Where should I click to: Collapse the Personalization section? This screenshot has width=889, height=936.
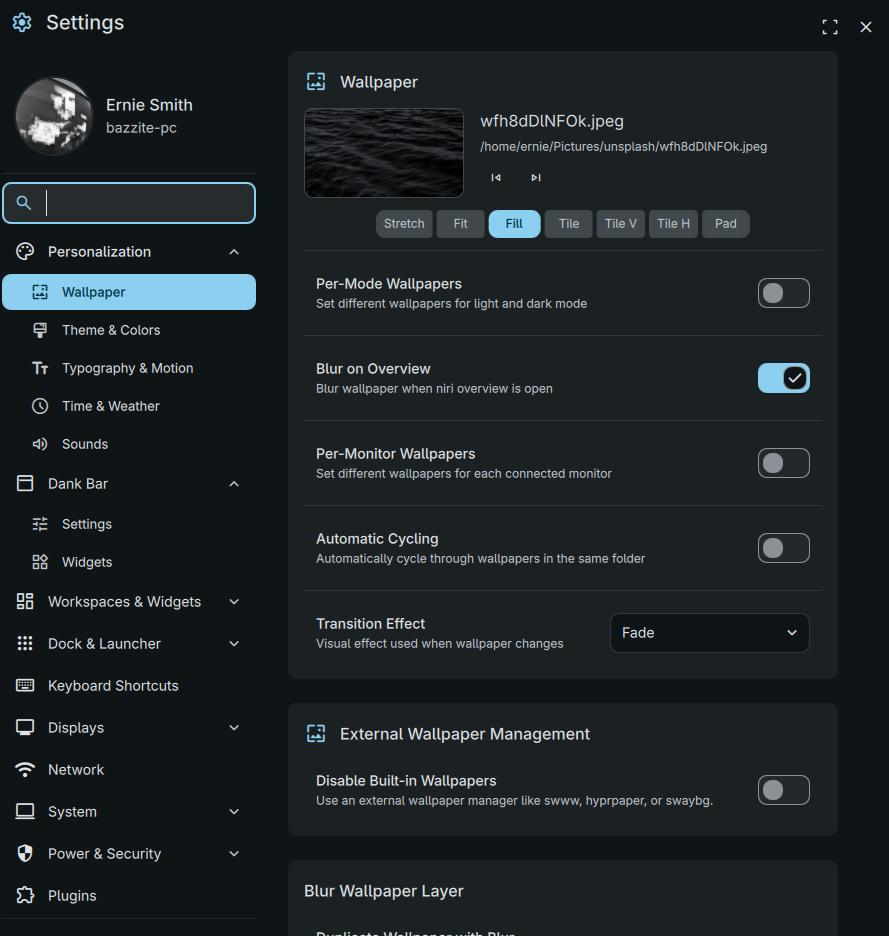pos(233,251)
